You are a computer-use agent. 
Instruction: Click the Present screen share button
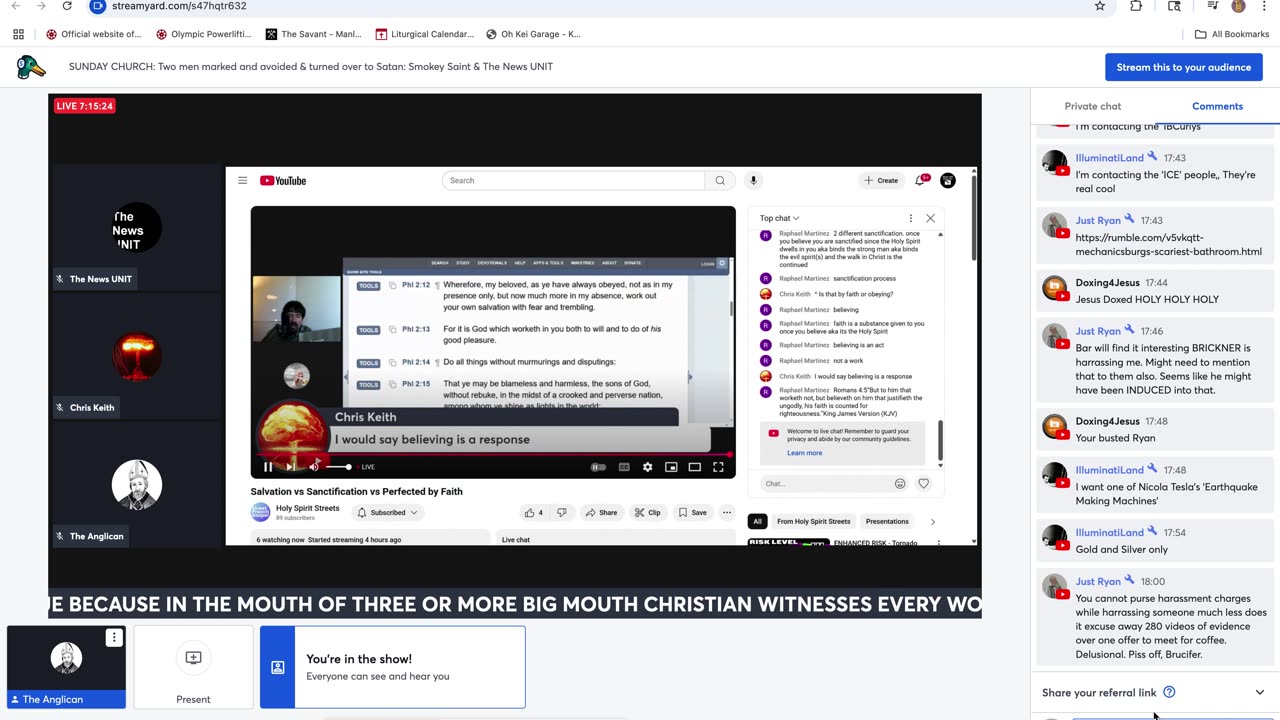pyautogui.click(x=193, y=667)
